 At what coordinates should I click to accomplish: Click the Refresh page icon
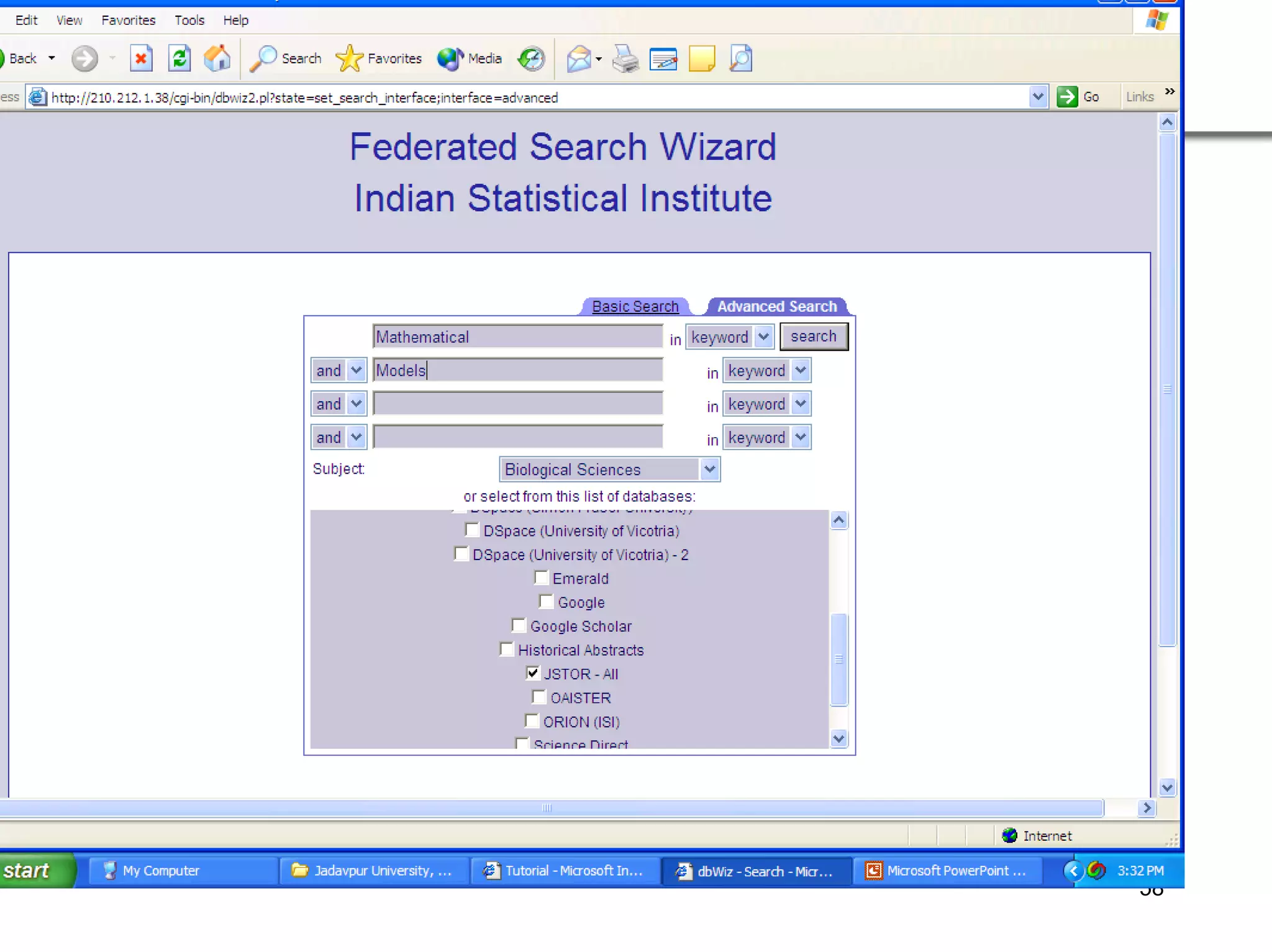tap(179, 59)
